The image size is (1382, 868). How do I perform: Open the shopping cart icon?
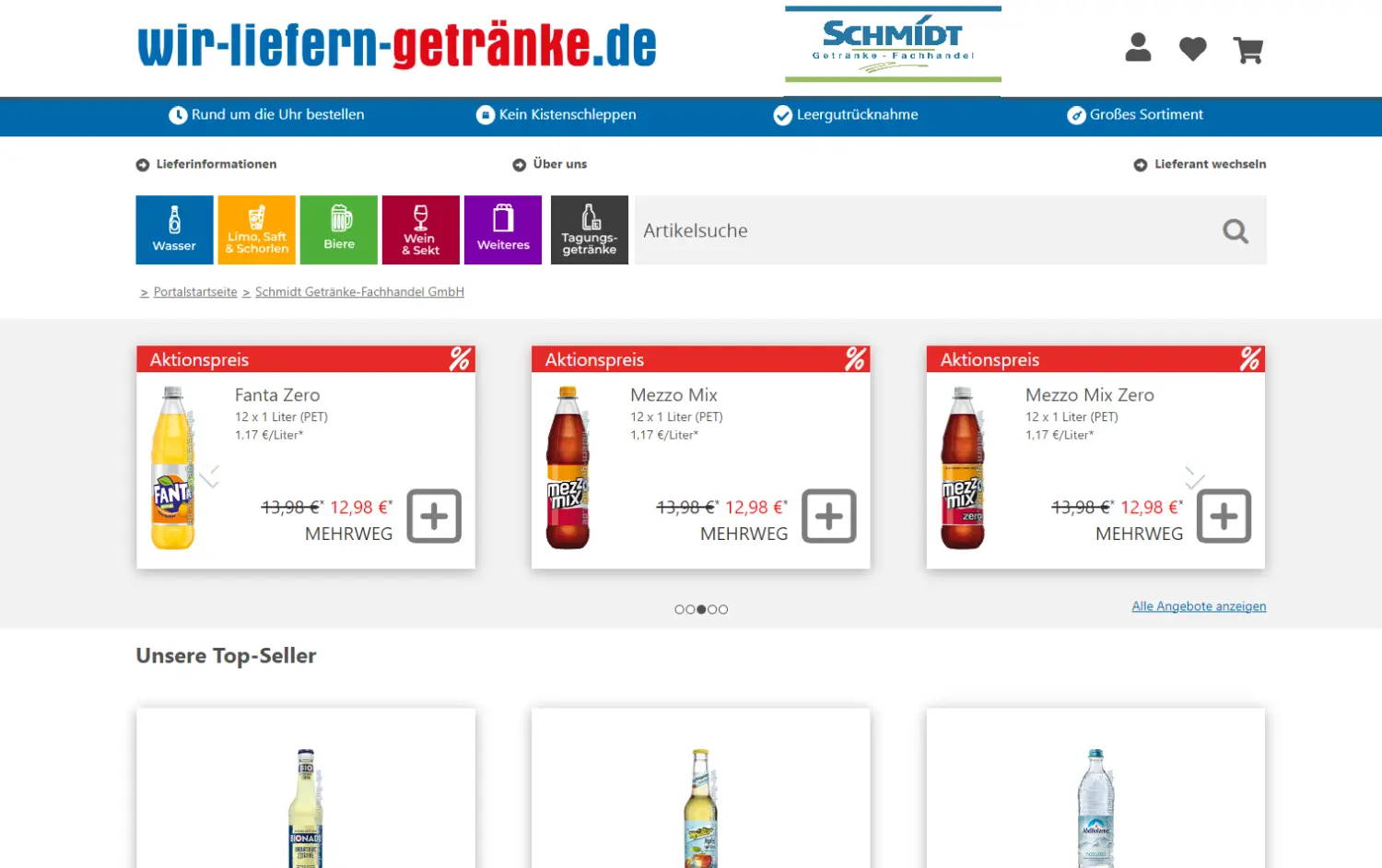(x=1248, y=49)
